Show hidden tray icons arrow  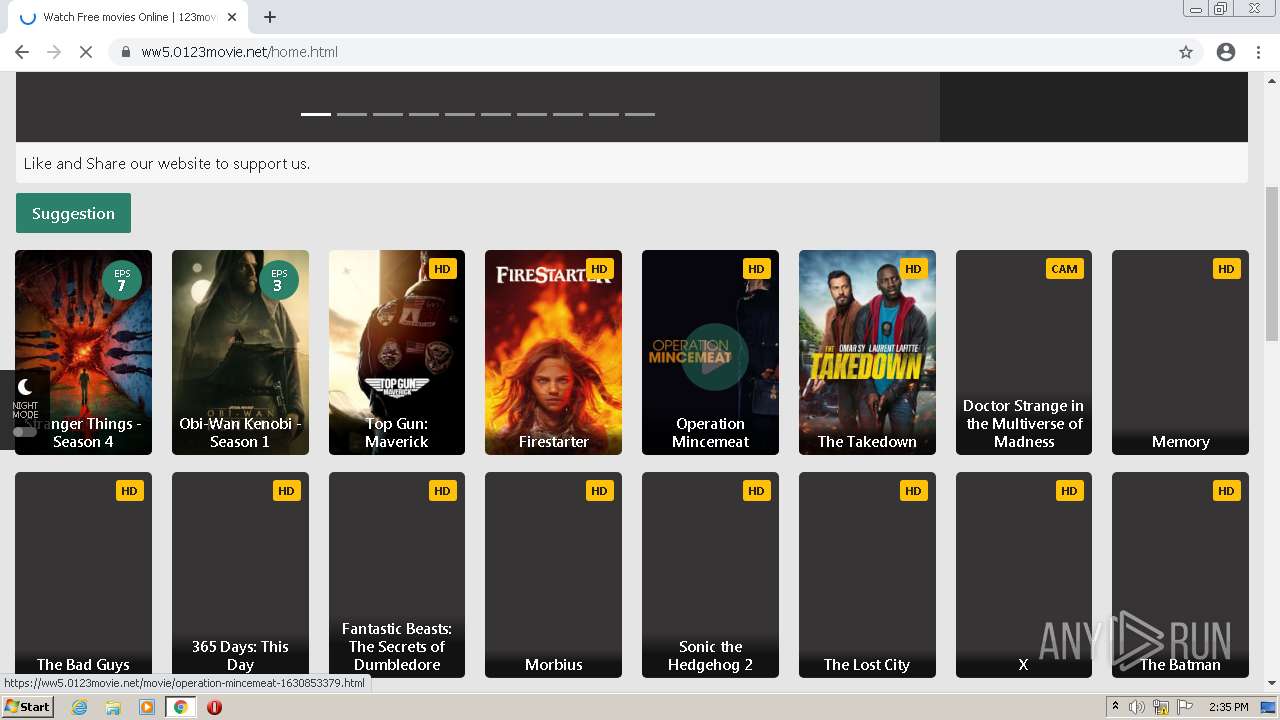tap(1115, 707)
